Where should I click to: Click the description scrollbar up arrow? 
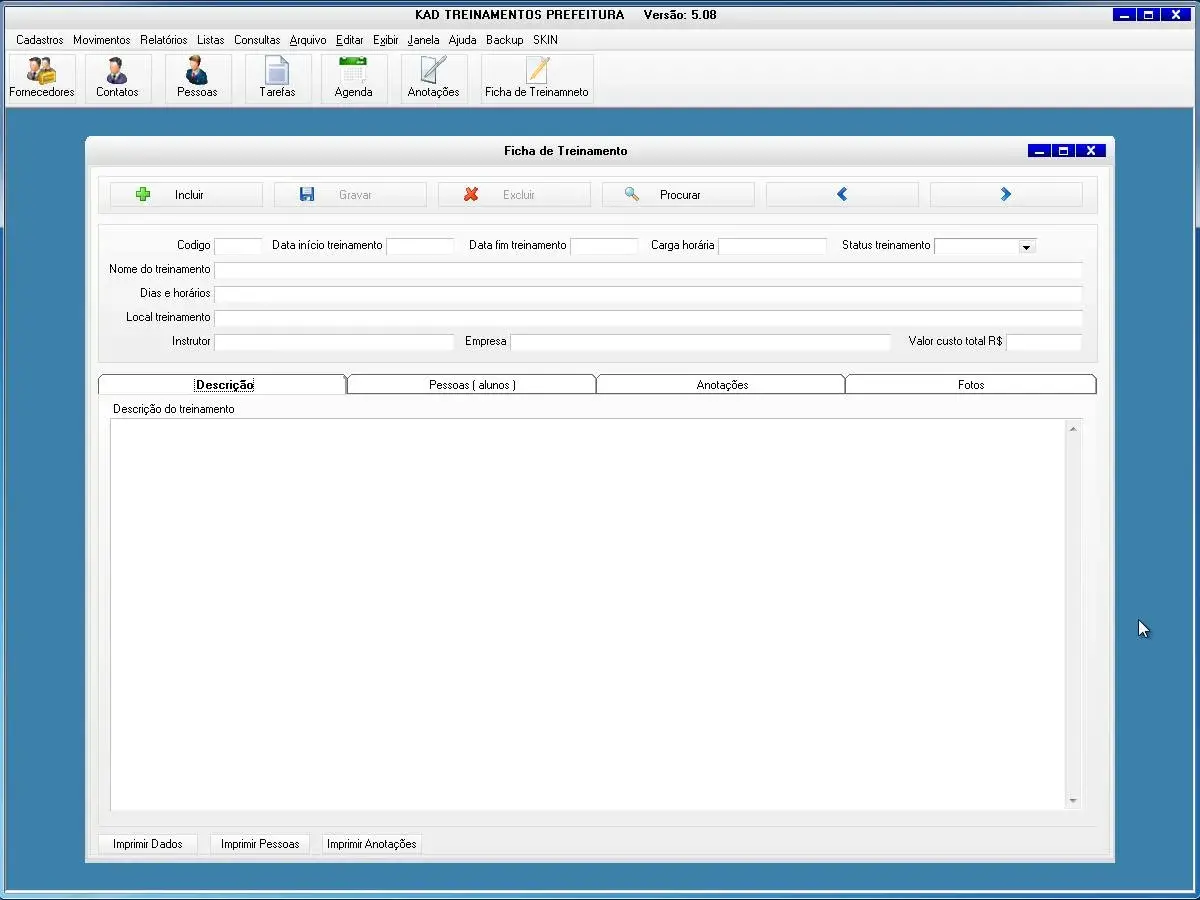tap(1073, 429)
